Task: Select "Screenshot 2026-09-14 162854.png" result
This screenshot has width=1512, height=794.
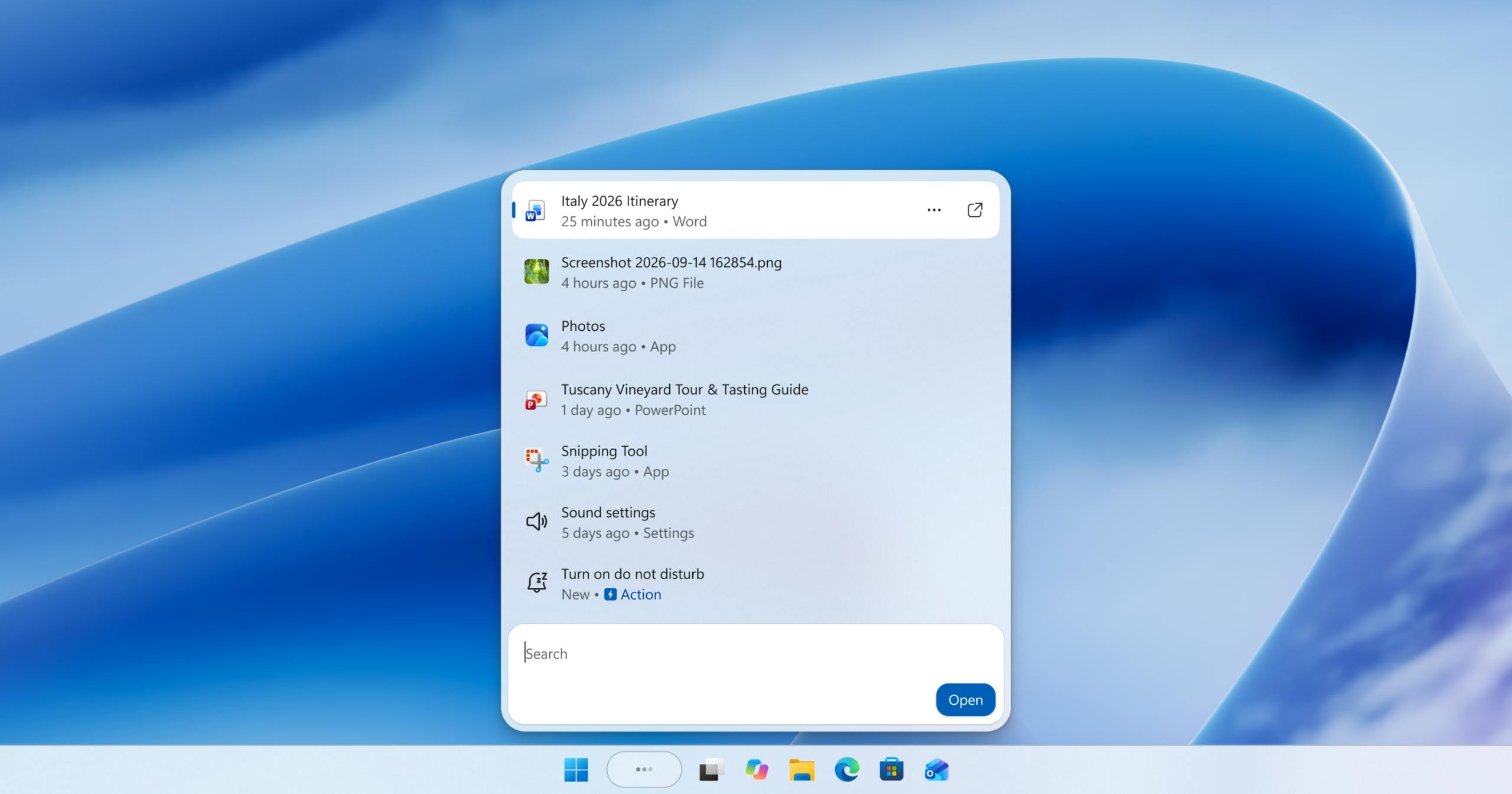Action: (x=755, y=272)
